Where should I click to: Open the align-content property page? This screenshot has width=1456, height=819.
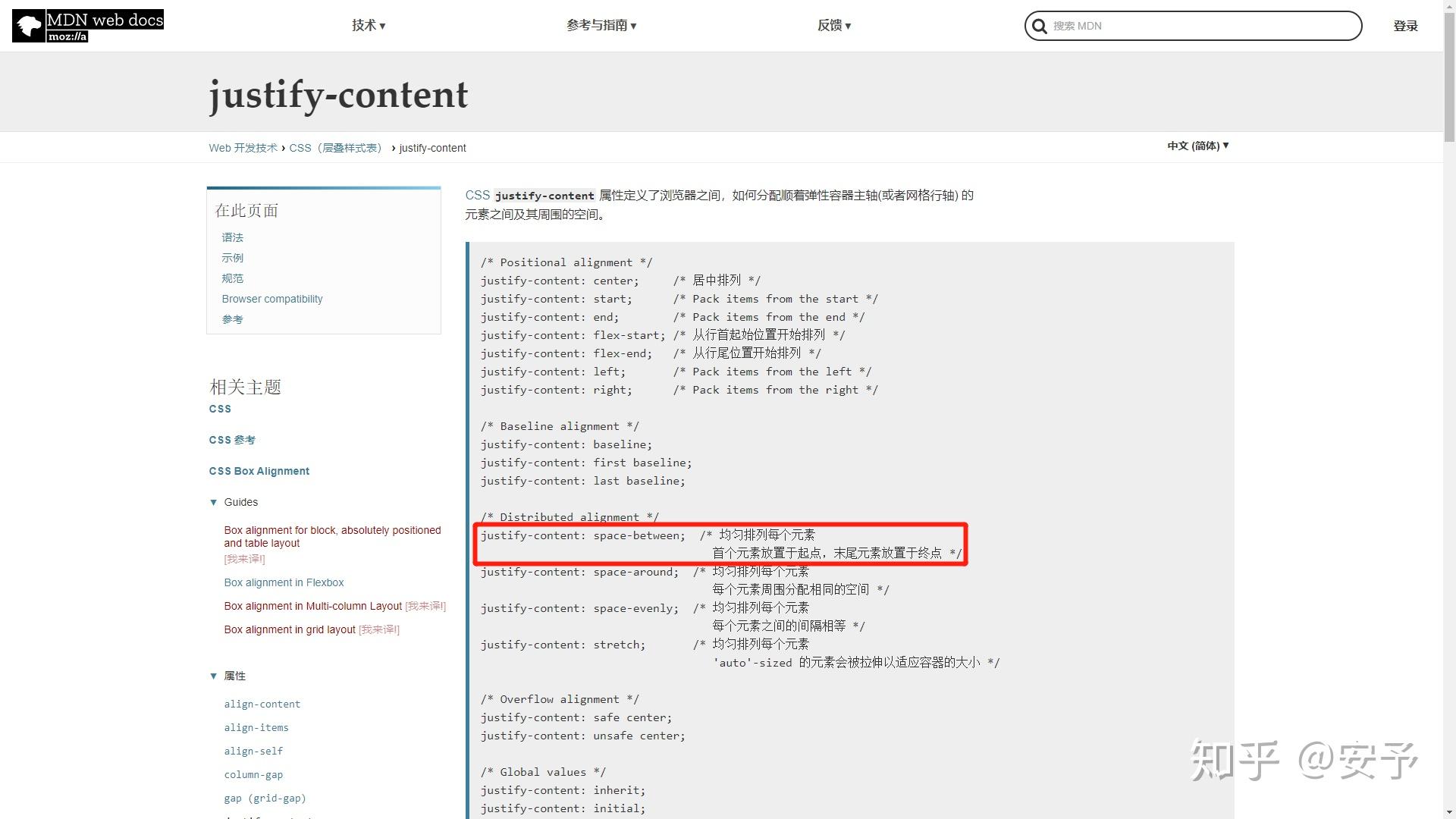click(x=262, y=704)
